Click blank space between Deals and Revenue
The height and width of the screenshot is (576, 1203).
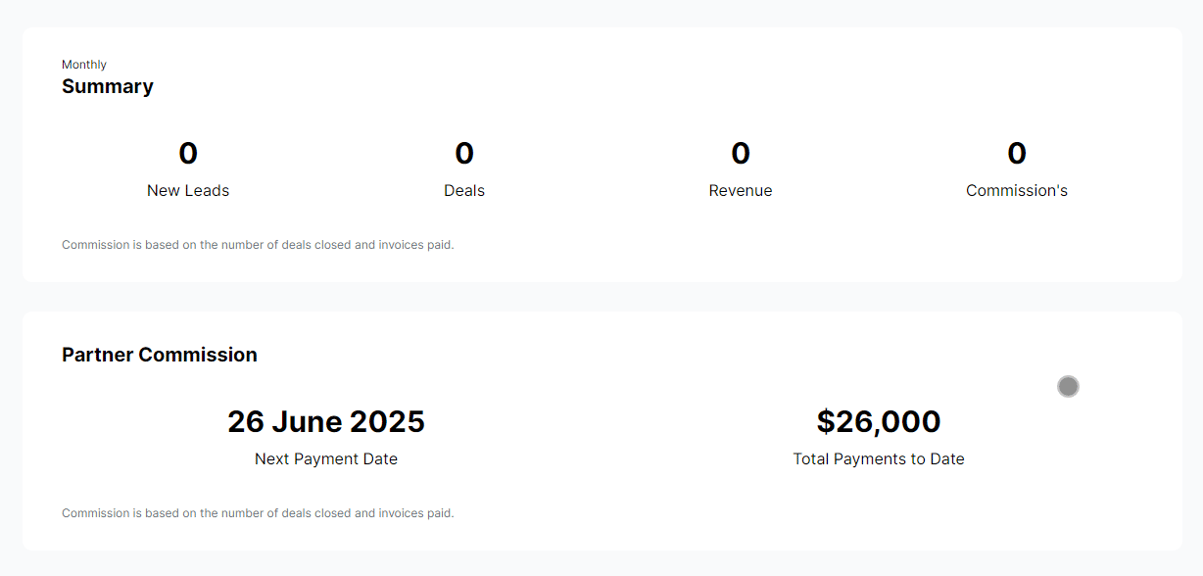click(602, 170)
